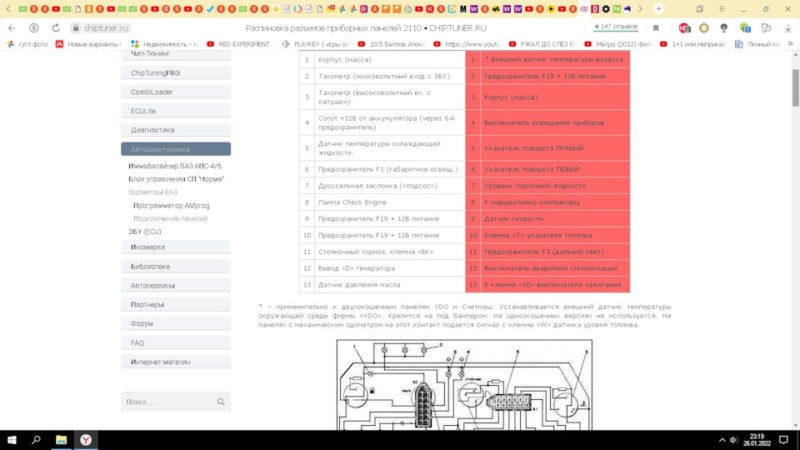800x450 pixels.
Task: Open the Google Photos bookmark
Action: click(x=28, y=44)
